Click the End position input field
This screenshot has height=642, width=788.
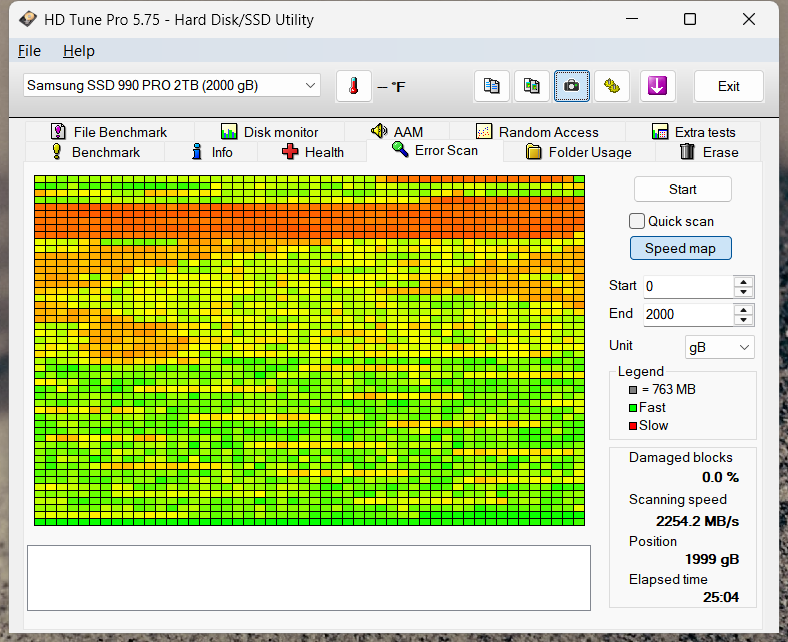pos(688,315)
